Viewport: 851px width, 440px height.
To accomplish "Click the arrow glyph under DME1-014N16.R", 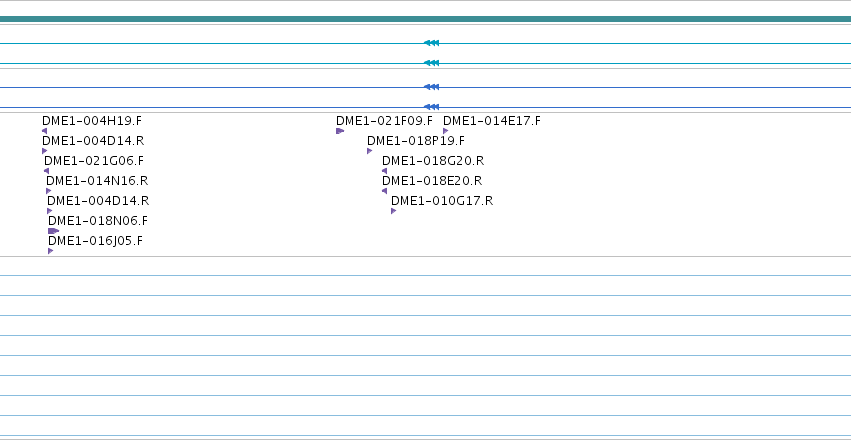I will pos(49,191).
